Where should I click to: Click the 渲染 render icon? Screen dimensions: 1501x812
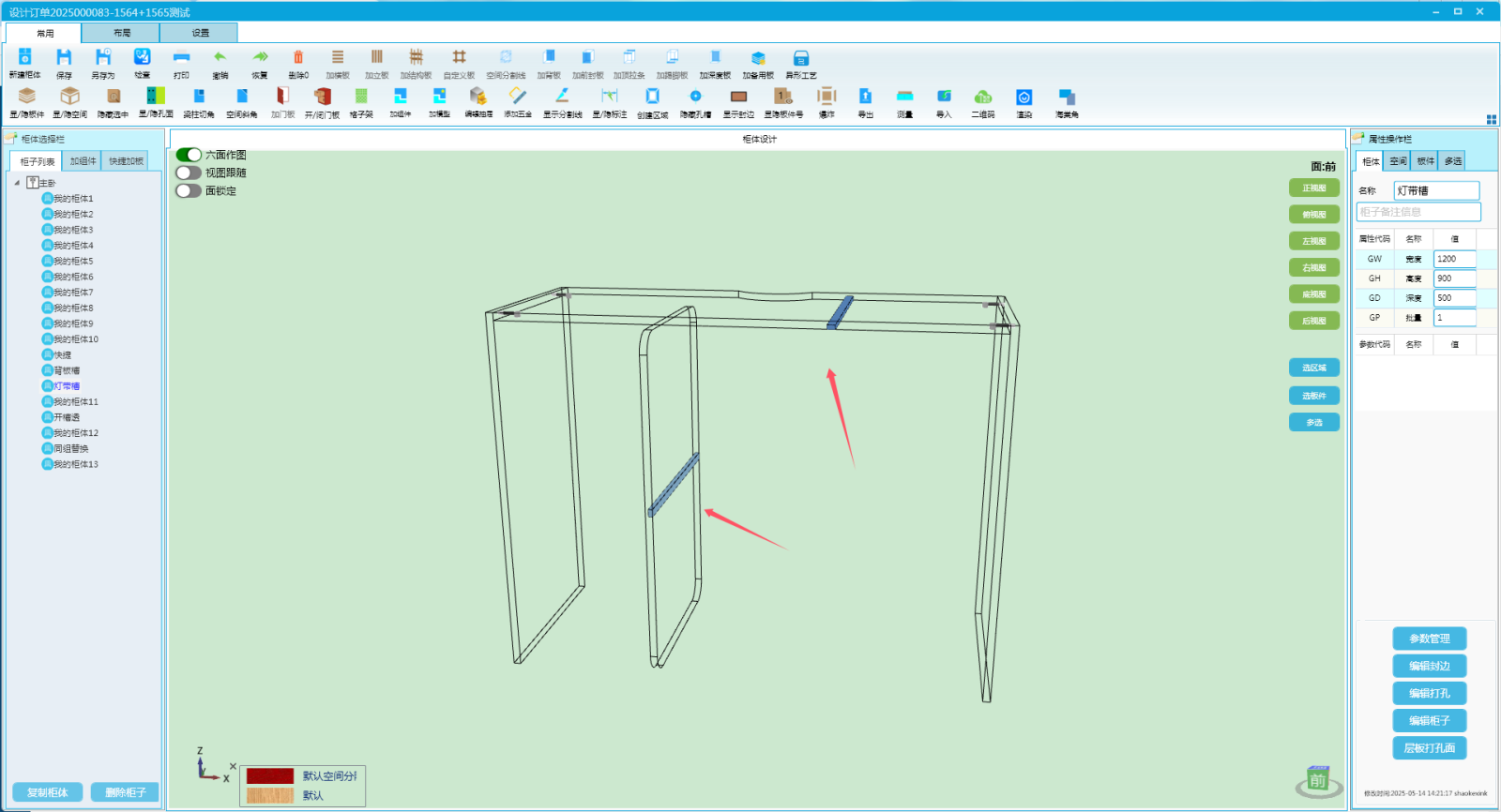1024,97
